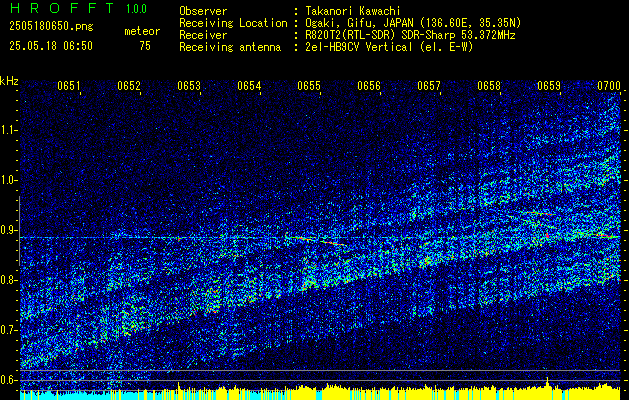Click receiver R820T2(RTL-SDR) SDR-Sharp 53.372MHz
The image size is (629, 400).
click(410, 35)
